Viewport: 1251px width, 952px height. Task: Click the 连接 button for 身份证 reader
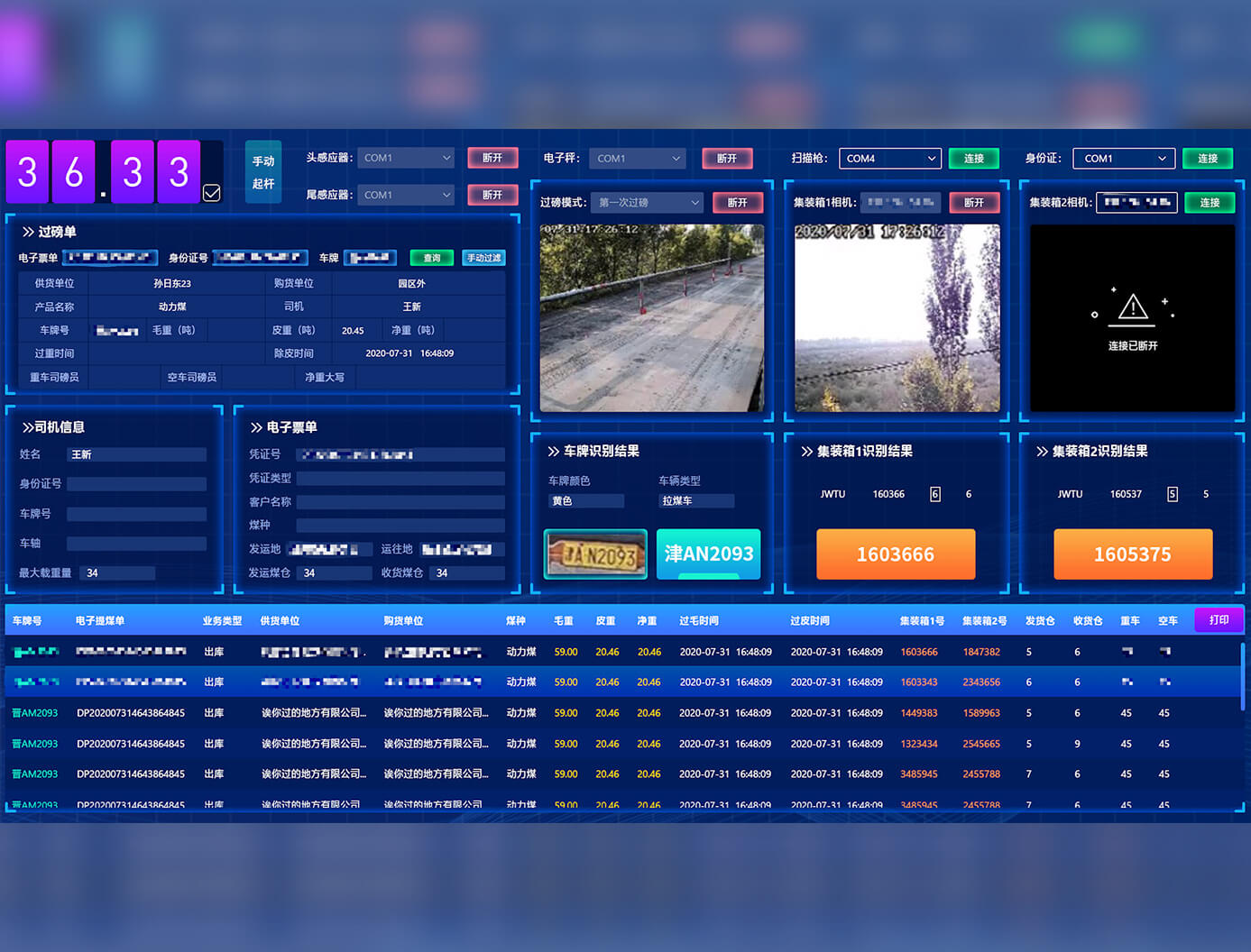coord(1207,159)
